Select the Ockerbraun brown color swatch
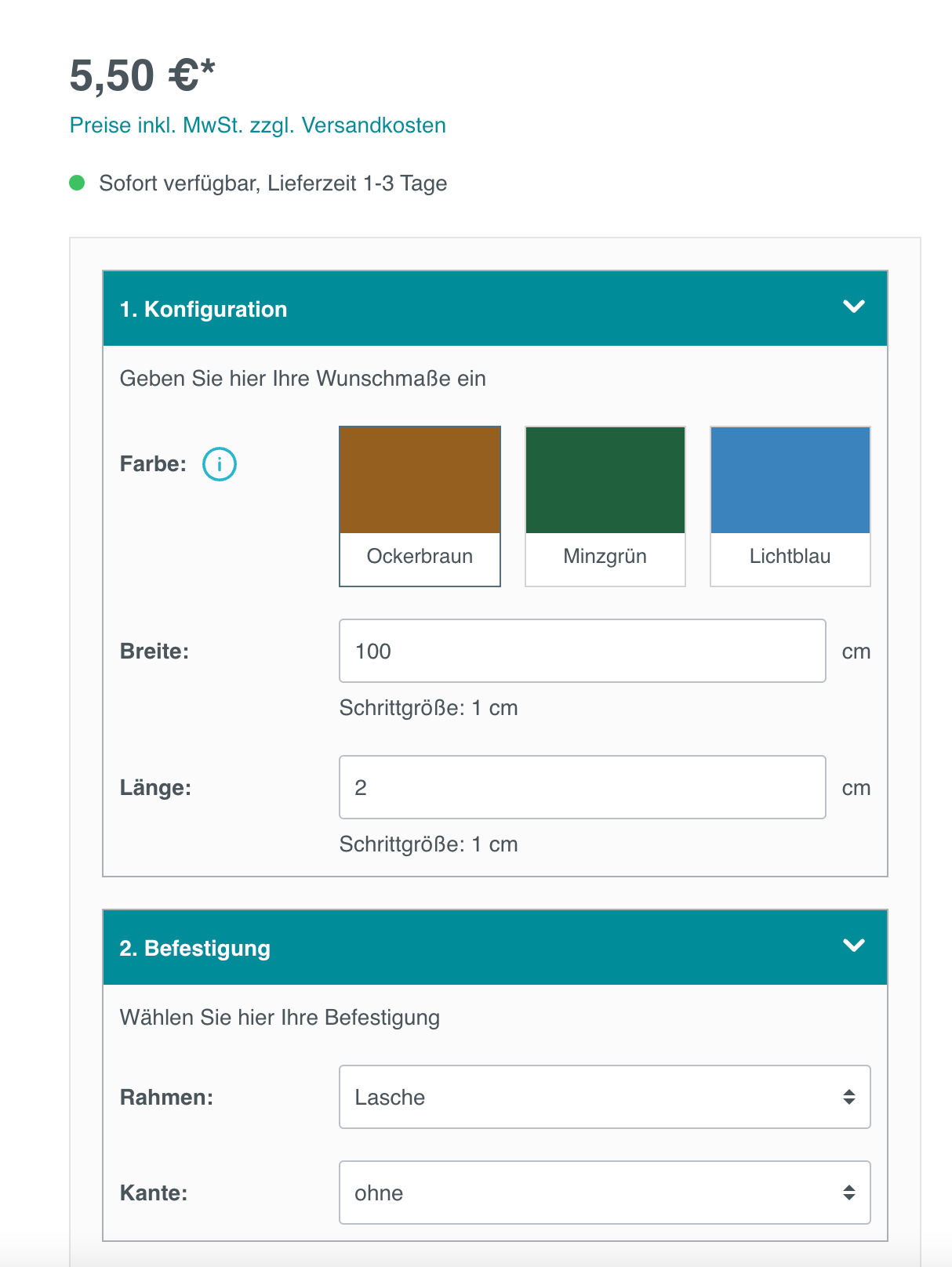The width and height of the screenshot is (952, 1267). pos(420,480)
